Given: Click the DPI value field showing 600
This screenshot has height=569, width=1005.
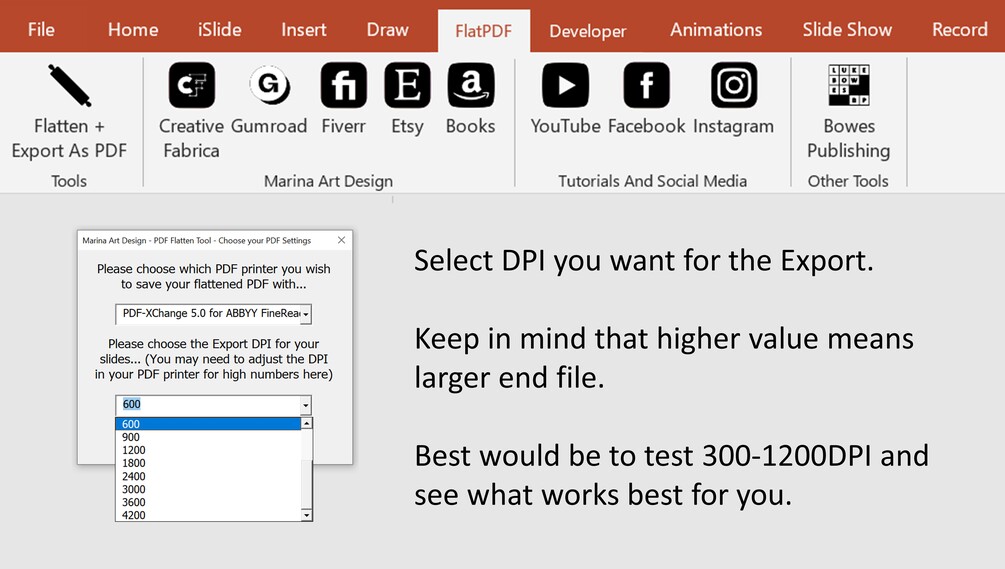Looking at the screenshot, I should click(208, 404).
